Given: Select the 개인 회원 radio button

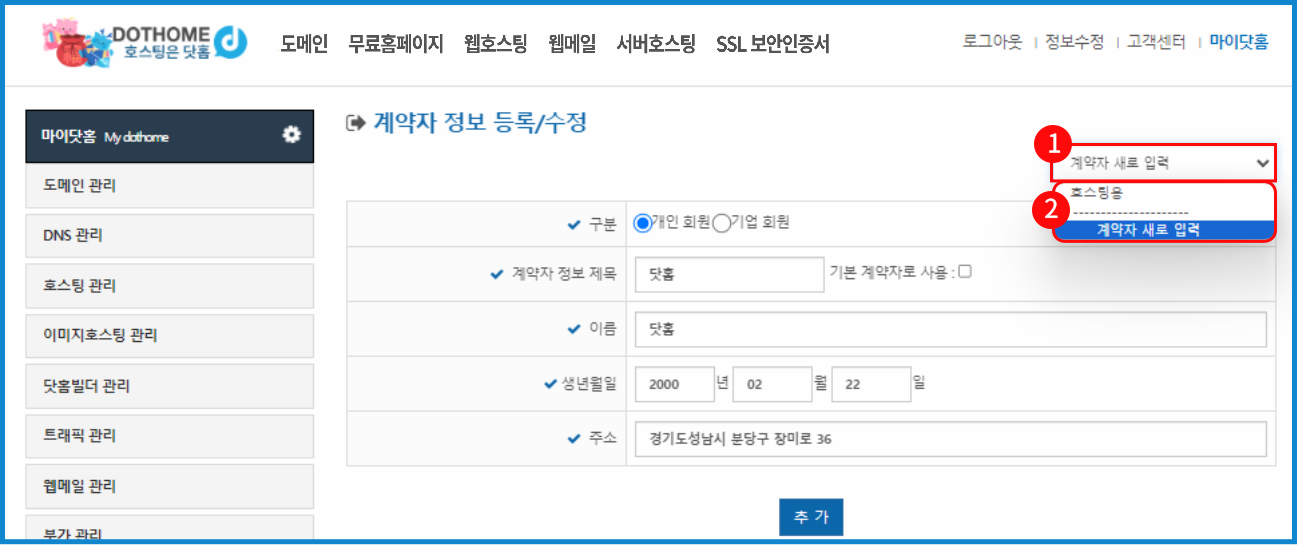Looking at the screenshot, I should coord(643,223).
